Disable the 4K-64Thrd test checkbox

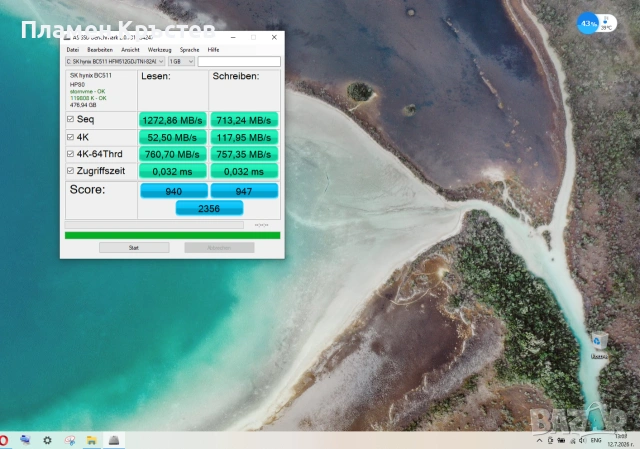coord(70,154)
